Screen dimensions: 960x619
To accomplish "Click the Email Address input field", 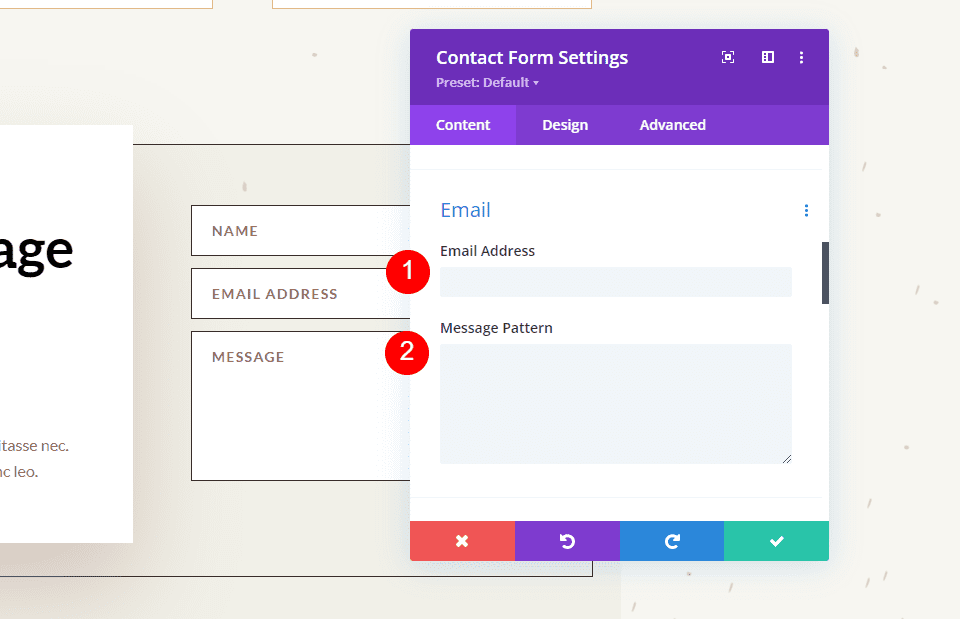I will point(615,281).
